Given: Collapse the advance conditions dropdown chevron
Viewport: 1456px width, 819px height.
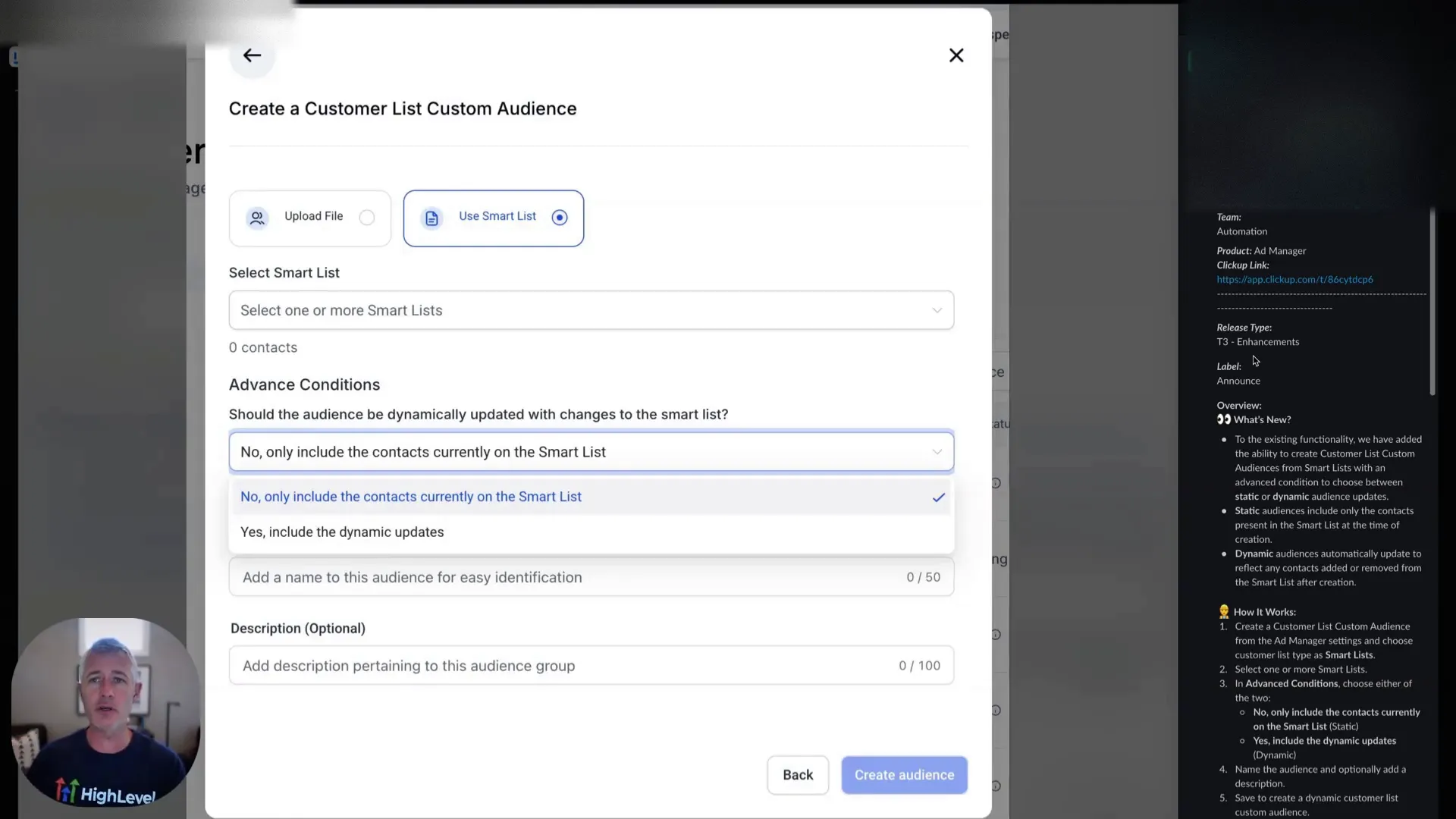Looking at the screenshot, I should tap(937, 451).
